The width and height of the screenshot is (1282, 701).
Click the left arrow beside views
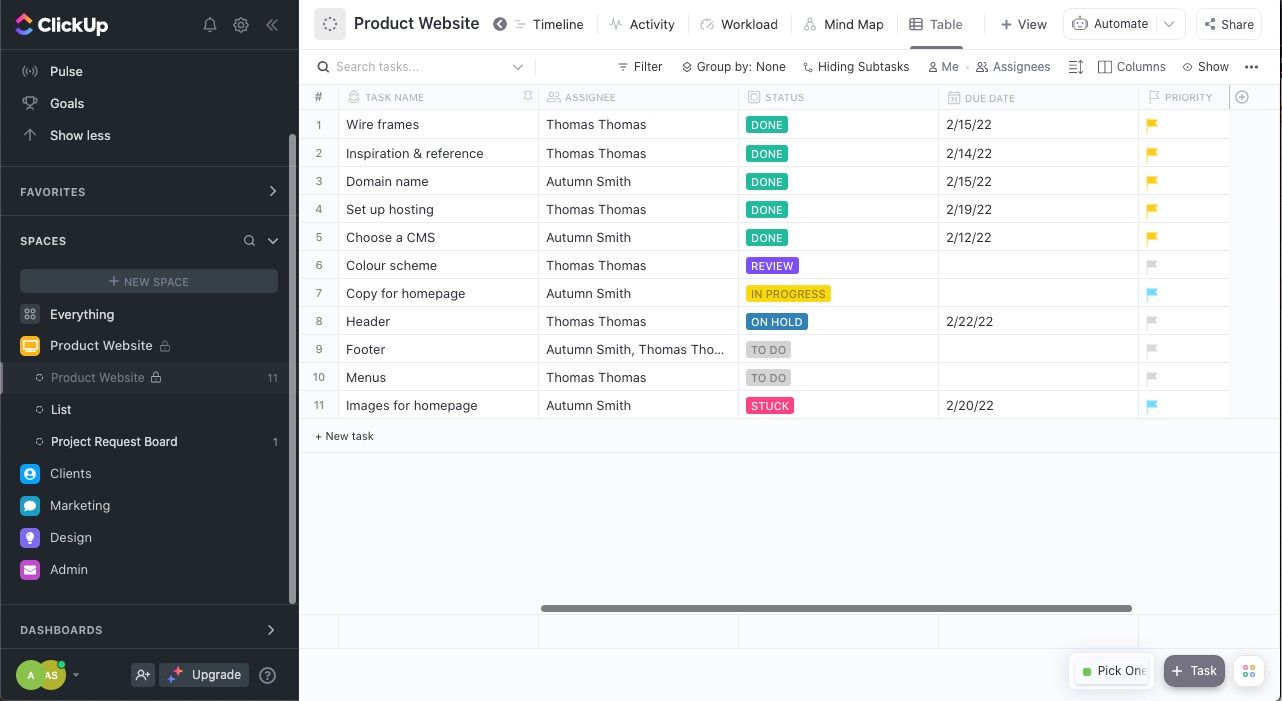click(x=500, y=24)
